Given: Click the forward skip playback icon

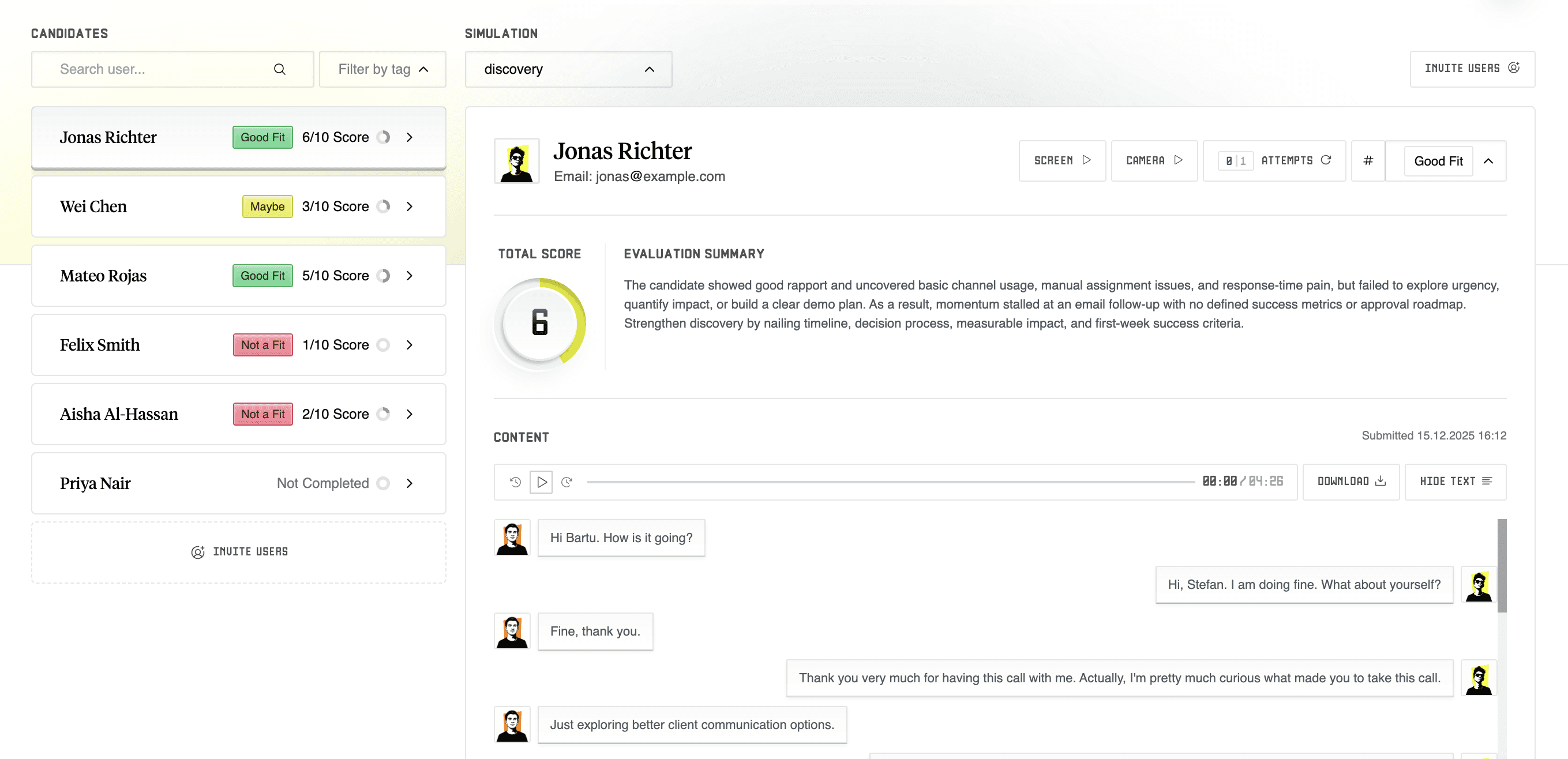Looking at the screenshot, I should [x=567, y=482].
